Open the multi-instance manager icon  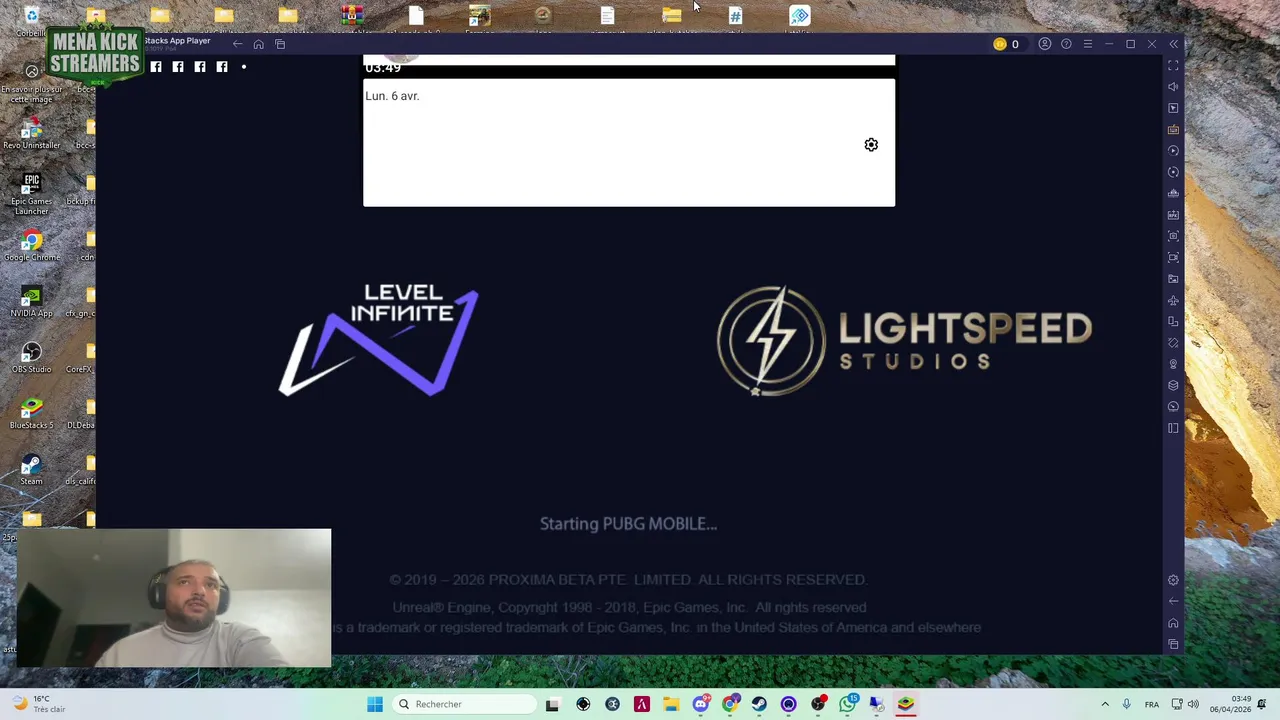[1173, 321]
